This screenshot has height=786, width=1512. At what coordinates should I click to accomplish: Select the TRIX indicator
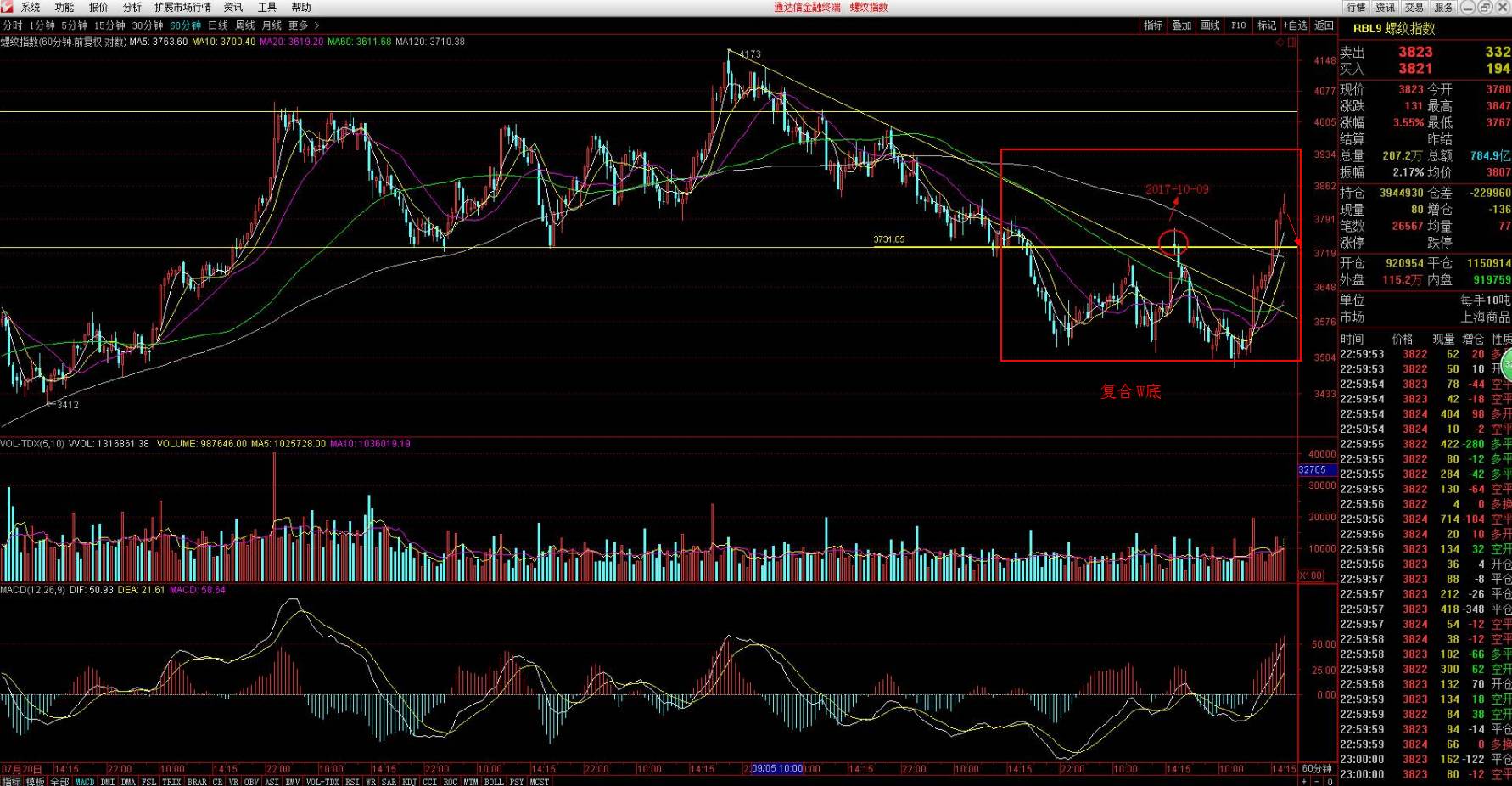(x=171, y=781)
